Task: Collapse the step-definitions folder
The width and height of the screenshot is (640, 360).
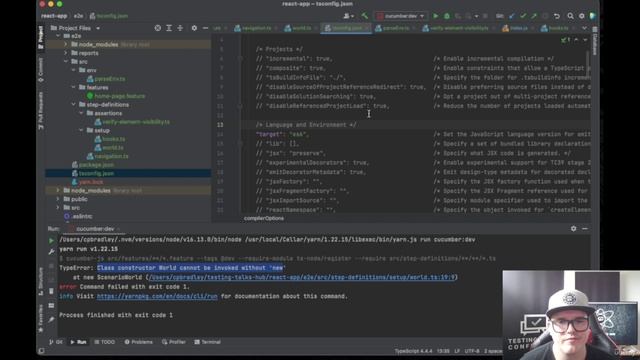Action: (x=73, y=104)
